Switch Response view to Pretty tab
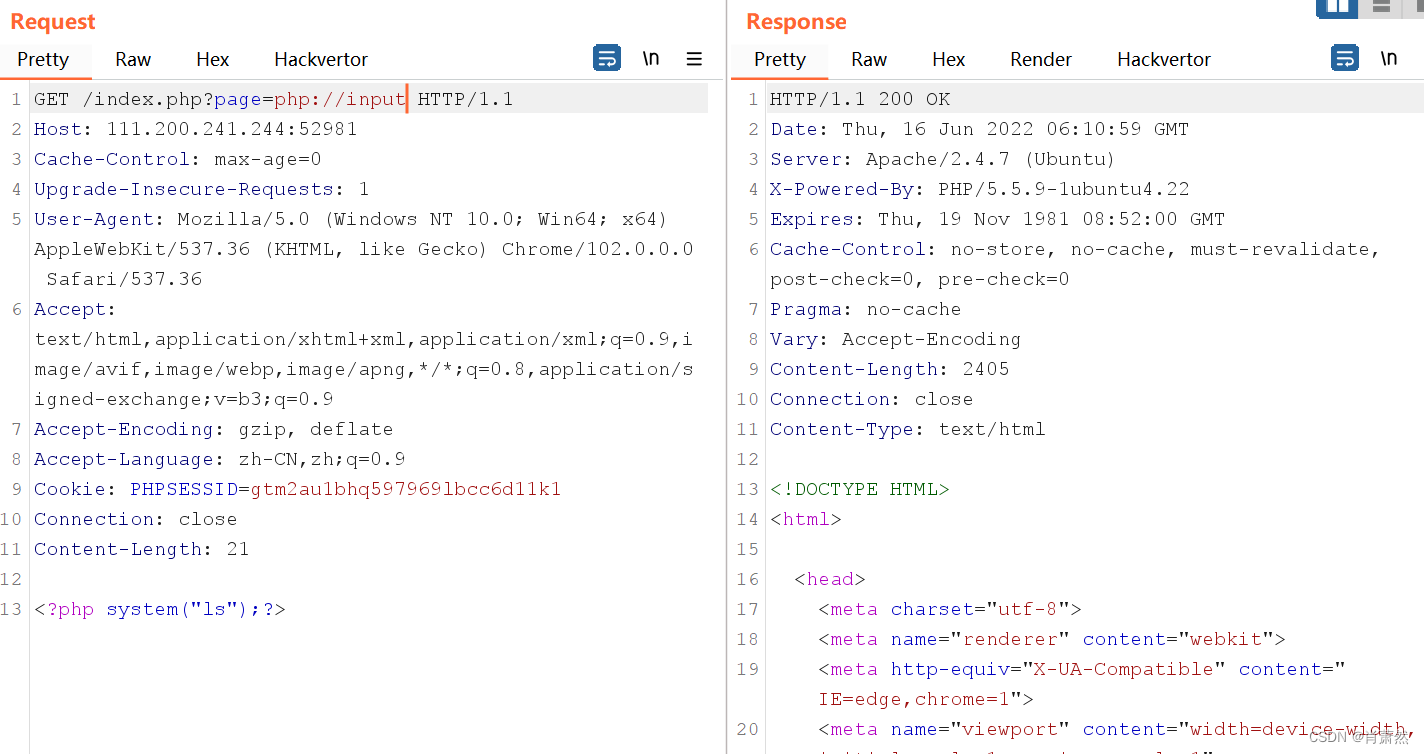 [x=780, y=60]
